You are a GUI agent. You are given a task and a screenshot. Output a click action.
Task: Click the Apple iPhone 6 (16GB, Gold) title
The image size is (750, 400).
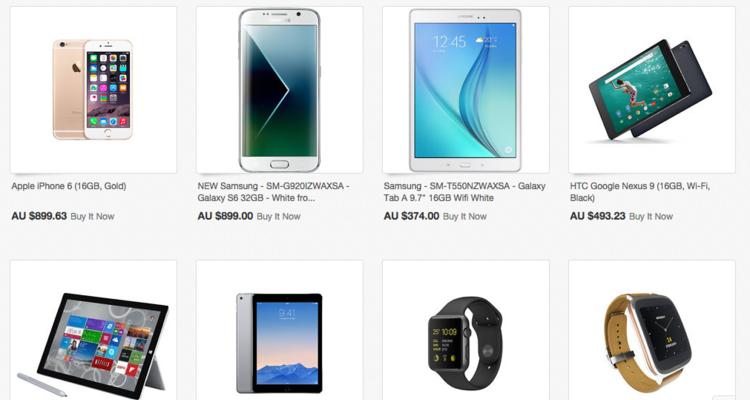click(69, 186)
